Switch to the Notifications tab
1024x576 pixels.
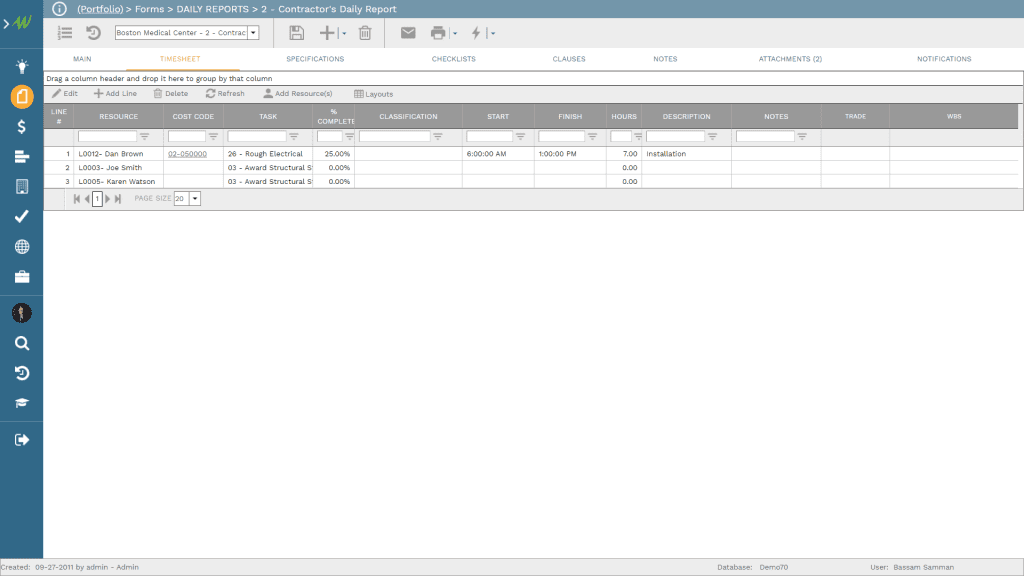tap(944, 59)
